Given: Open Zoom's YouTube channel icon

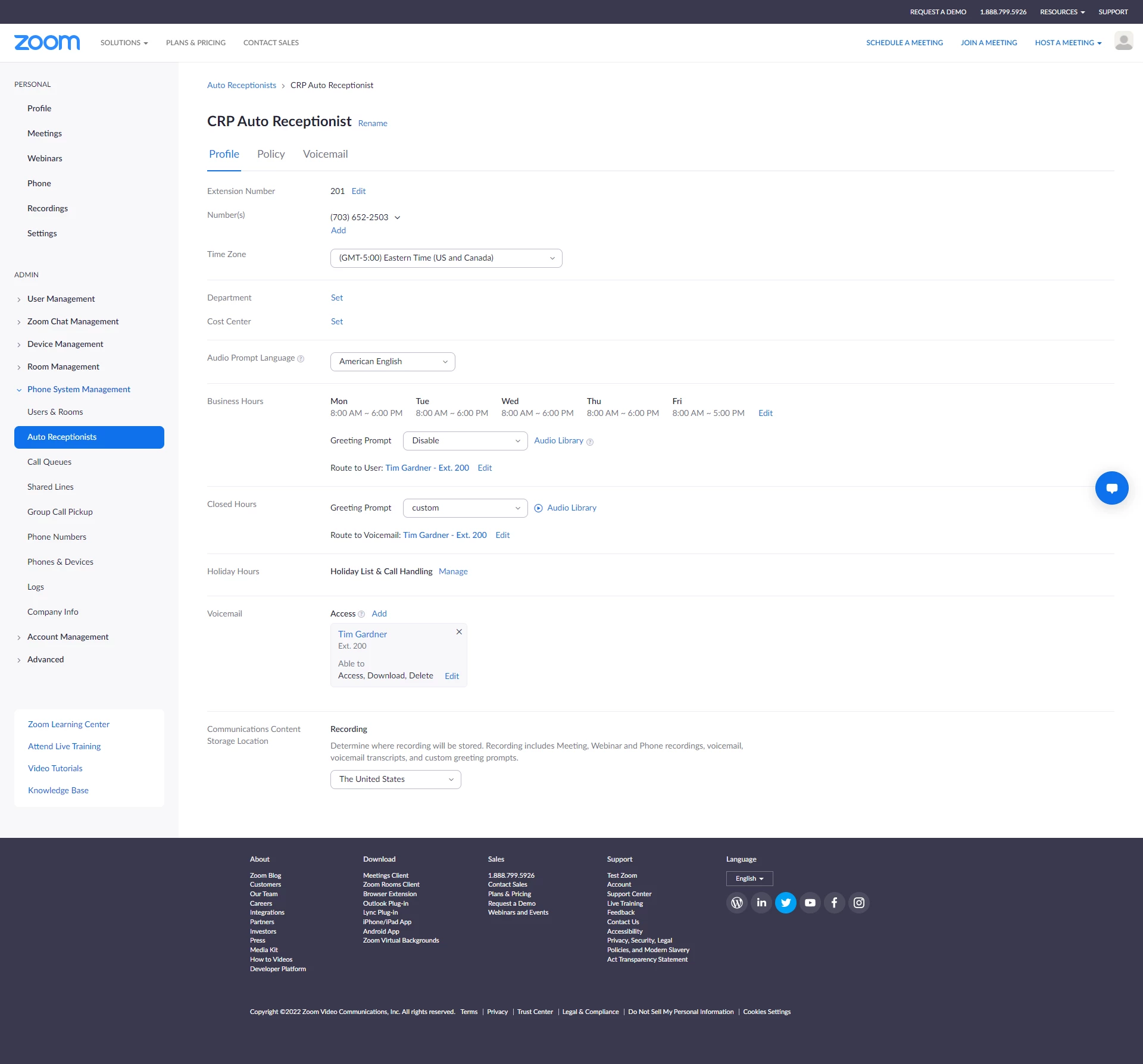Looking at the screenshot, I should pos(810,903).
